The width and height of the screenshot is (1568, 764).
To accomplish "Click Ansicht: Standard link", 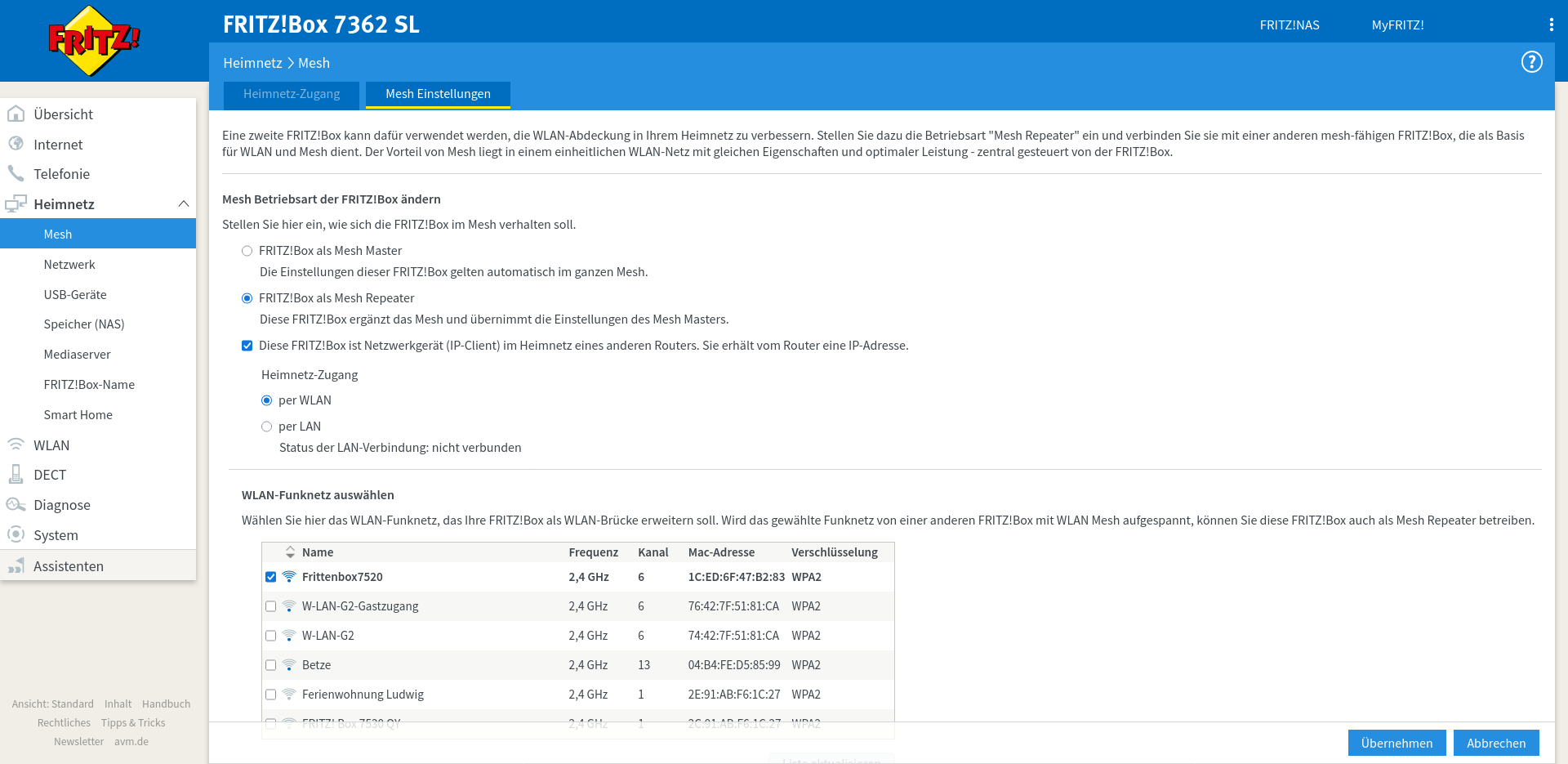I will click(x=52, y=704).
